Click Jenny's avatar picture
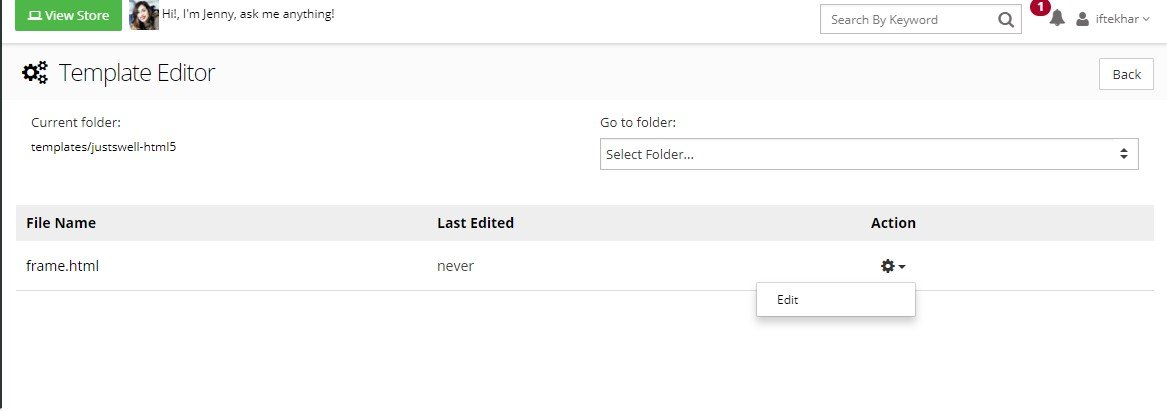Screen dimensions: 1167x411 tap(144, 15)
